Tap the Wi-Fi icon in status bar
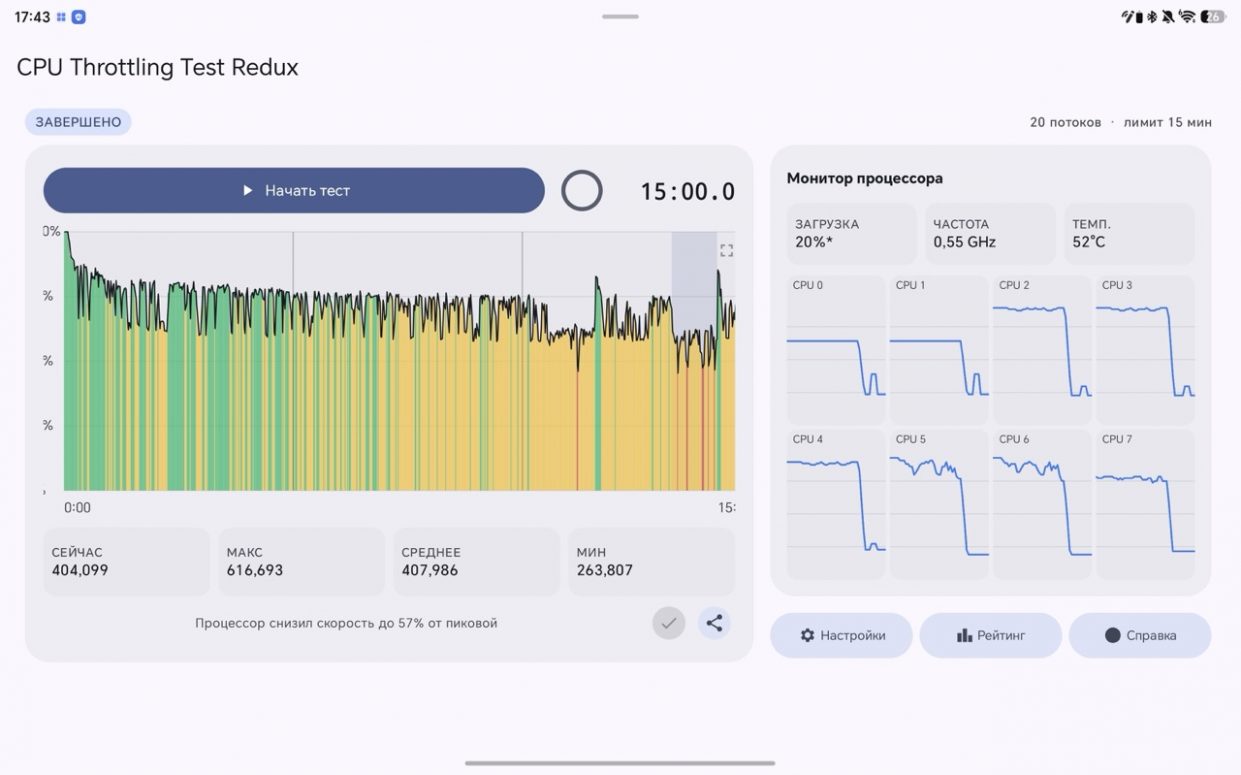 1187,16
